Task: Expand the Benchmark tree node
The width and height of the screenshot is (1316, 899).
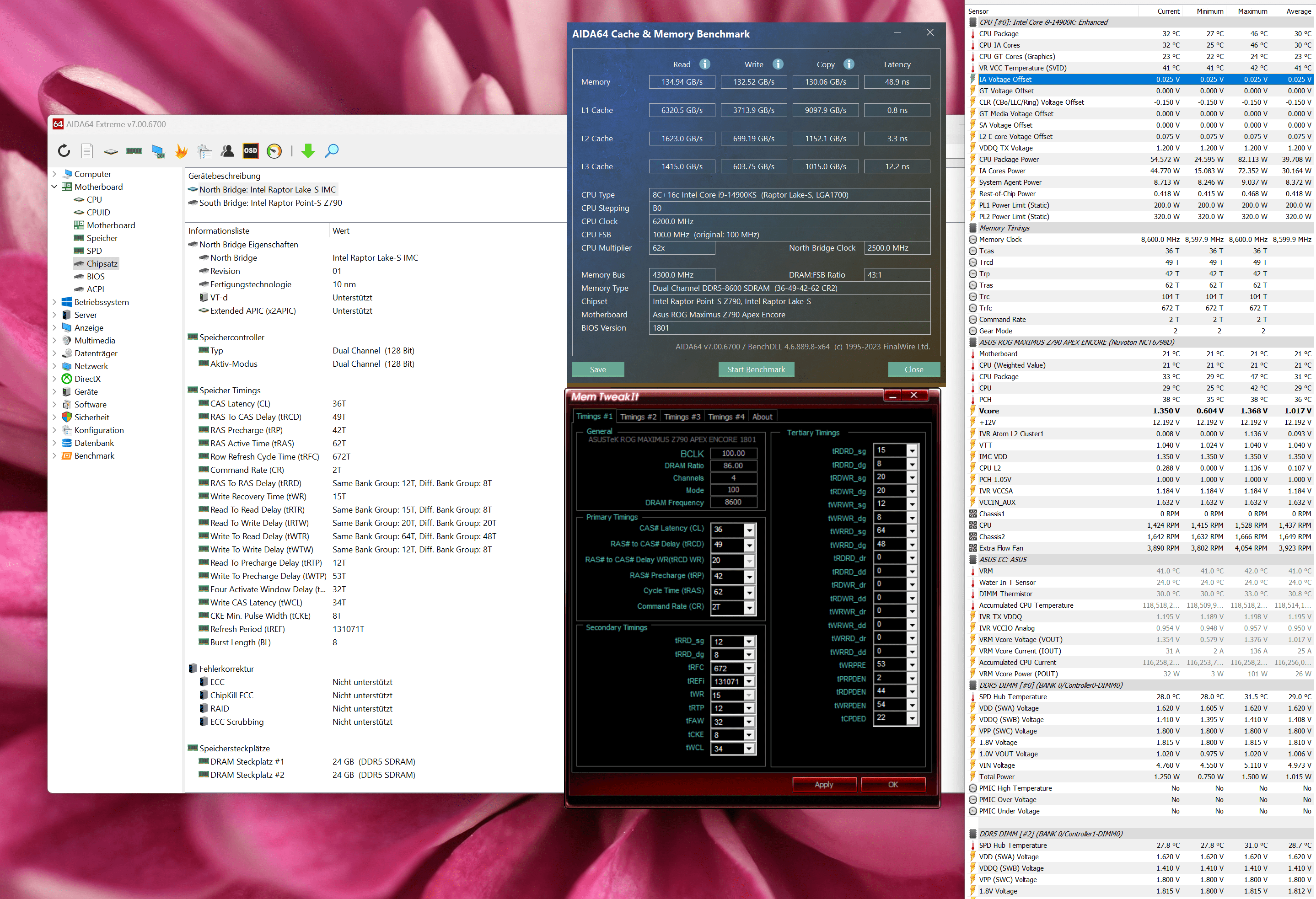Action: click(x=54, y=456)
